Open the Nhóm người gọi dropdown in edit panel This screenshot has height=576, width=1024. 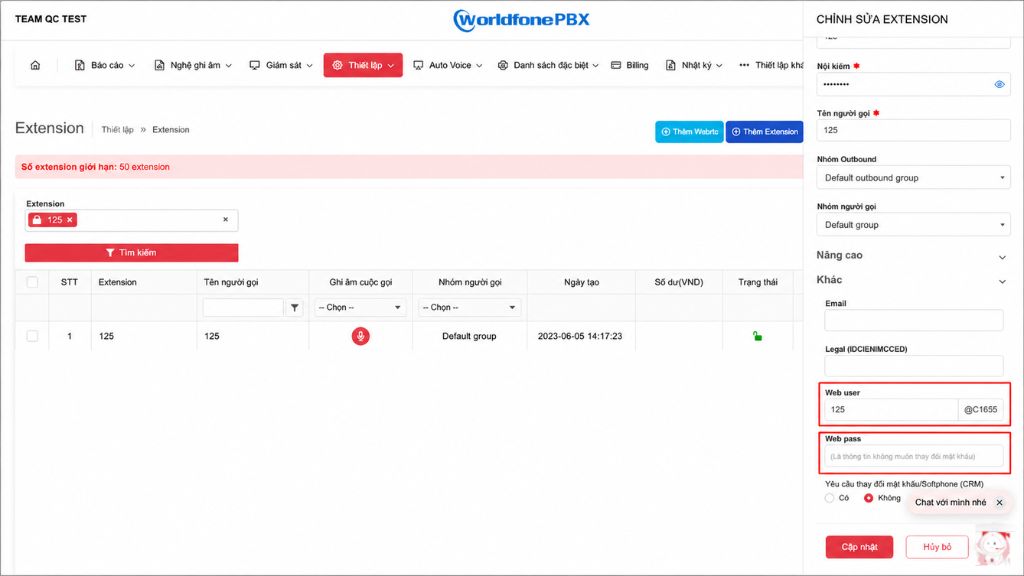913,225
